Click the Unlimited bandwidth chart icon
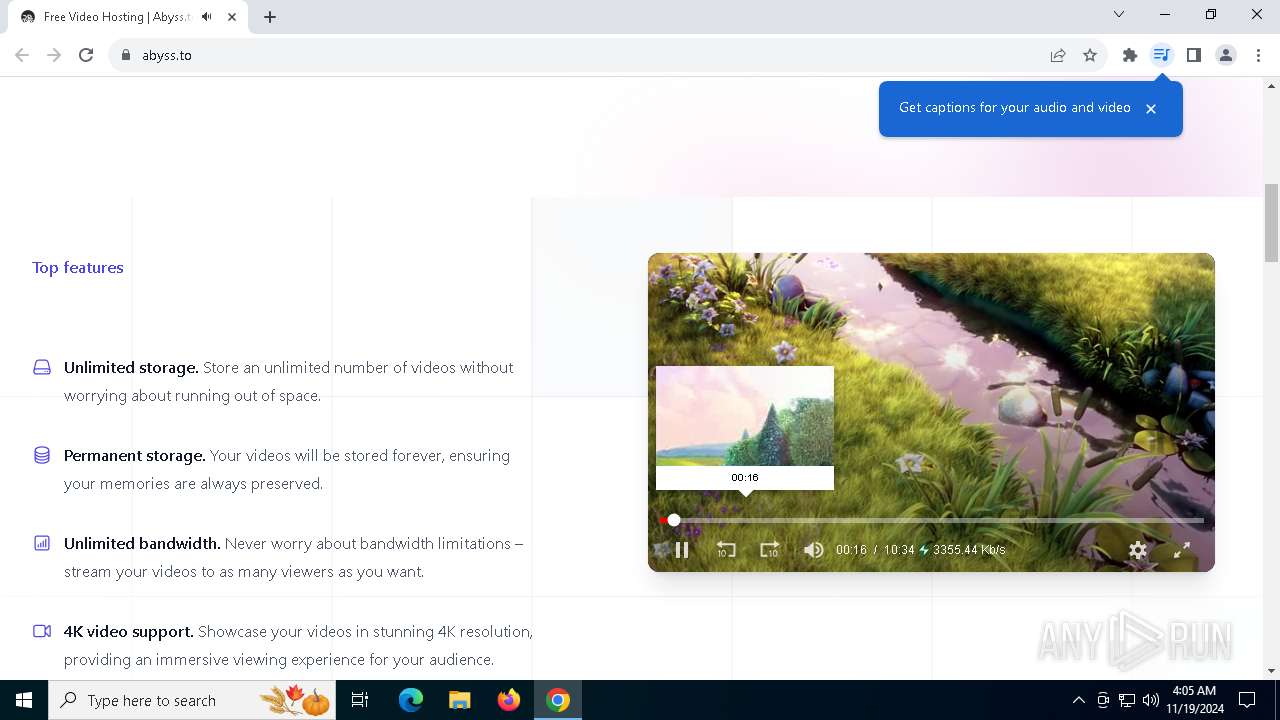 (x=42, y=543)
